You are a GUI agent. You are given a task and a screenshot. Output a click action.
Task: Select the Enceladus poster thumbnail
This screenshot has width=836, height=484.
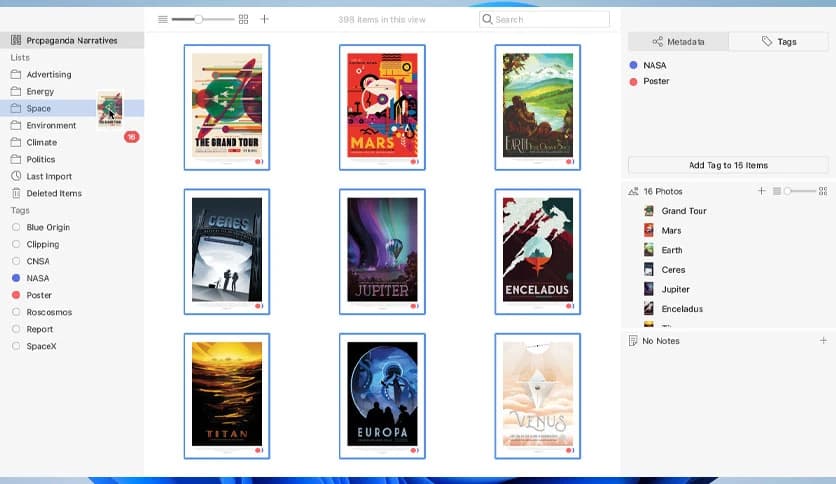pyautogui.click(x=537, y=252)
